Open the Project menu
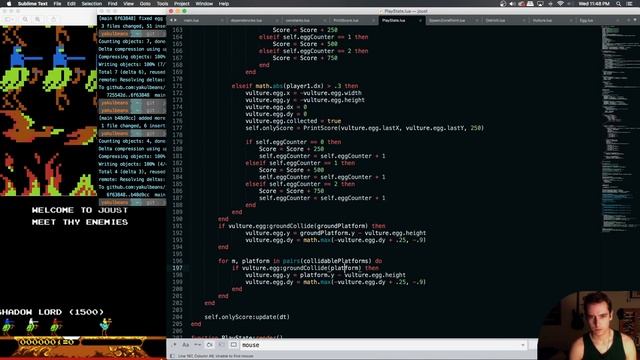This screenshot has height=360, width=640. [x=182, y=4]
